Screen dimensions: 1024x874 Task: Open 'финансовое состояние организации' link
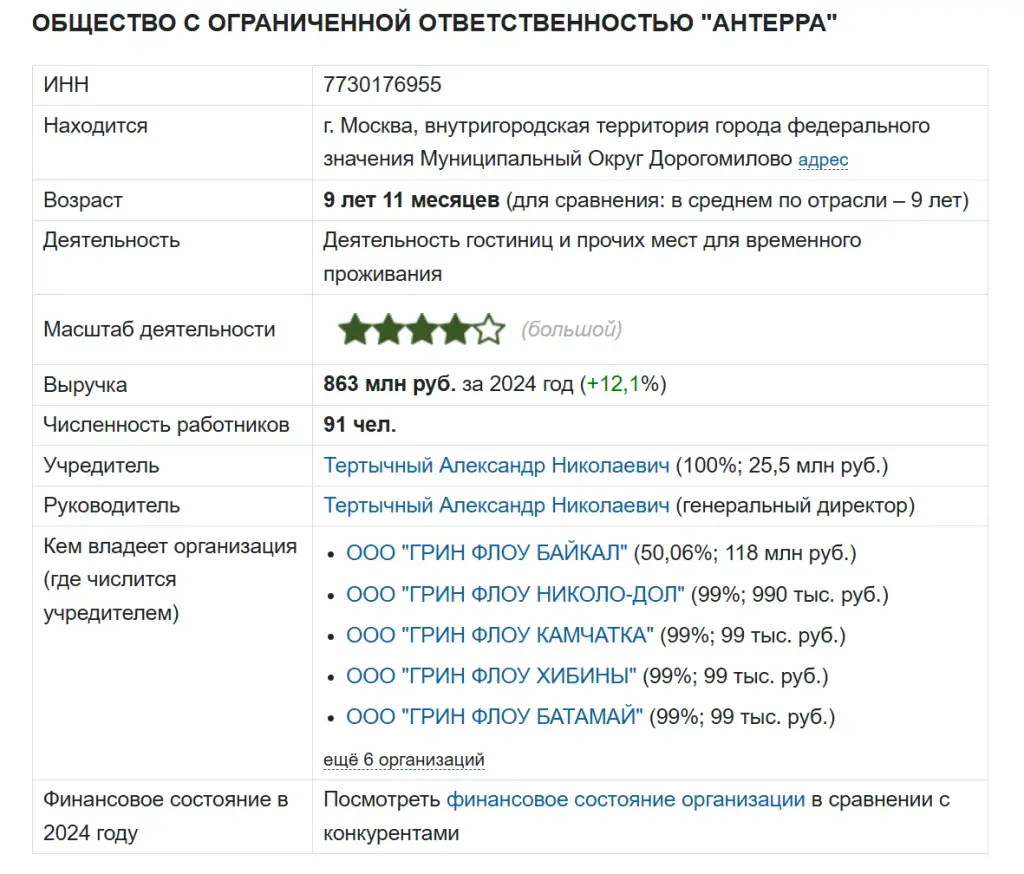pyautogui.click(x=626, y=800)
